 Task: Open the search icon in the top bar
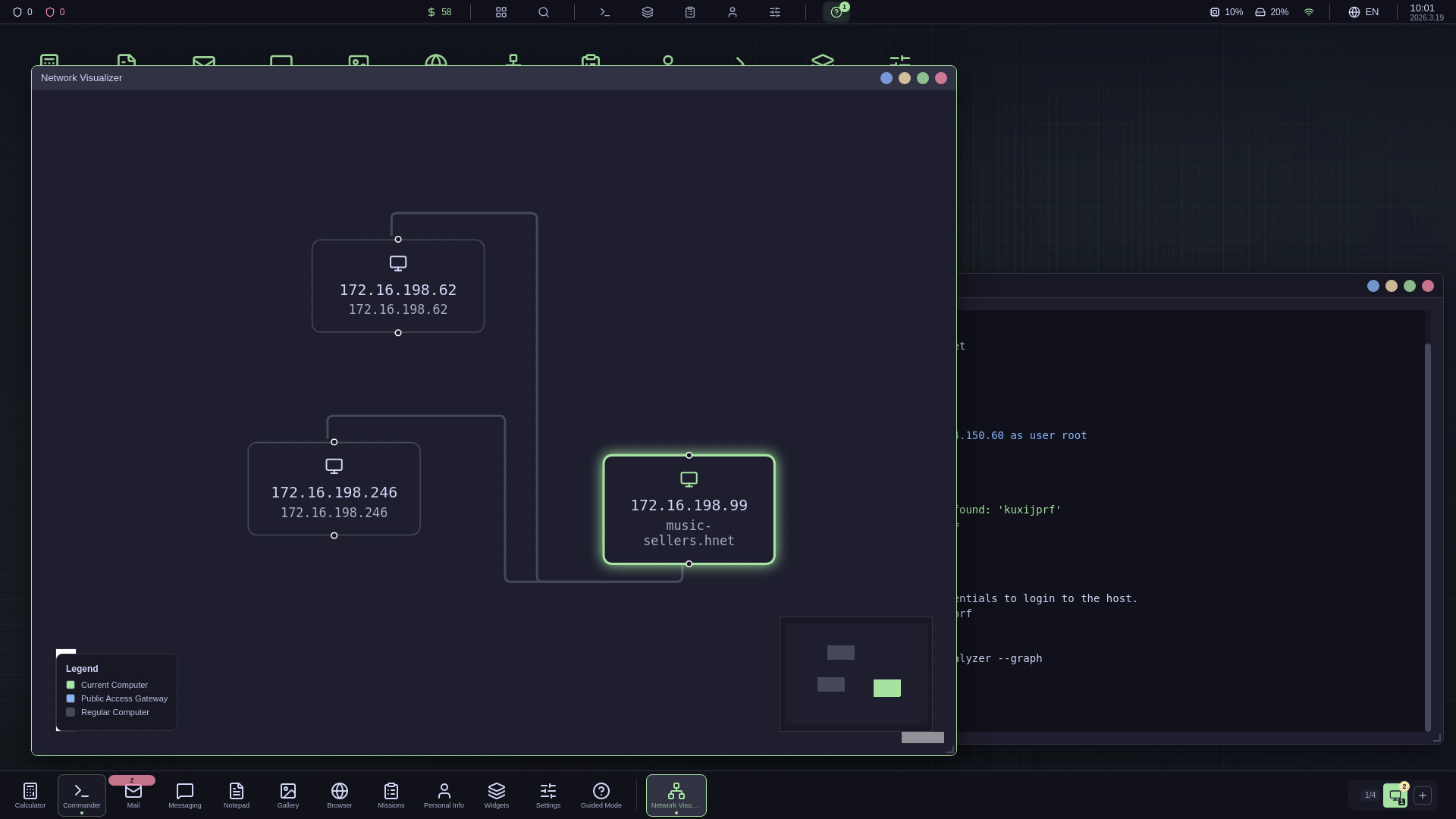pyautogui.click(x=544, y=12)
